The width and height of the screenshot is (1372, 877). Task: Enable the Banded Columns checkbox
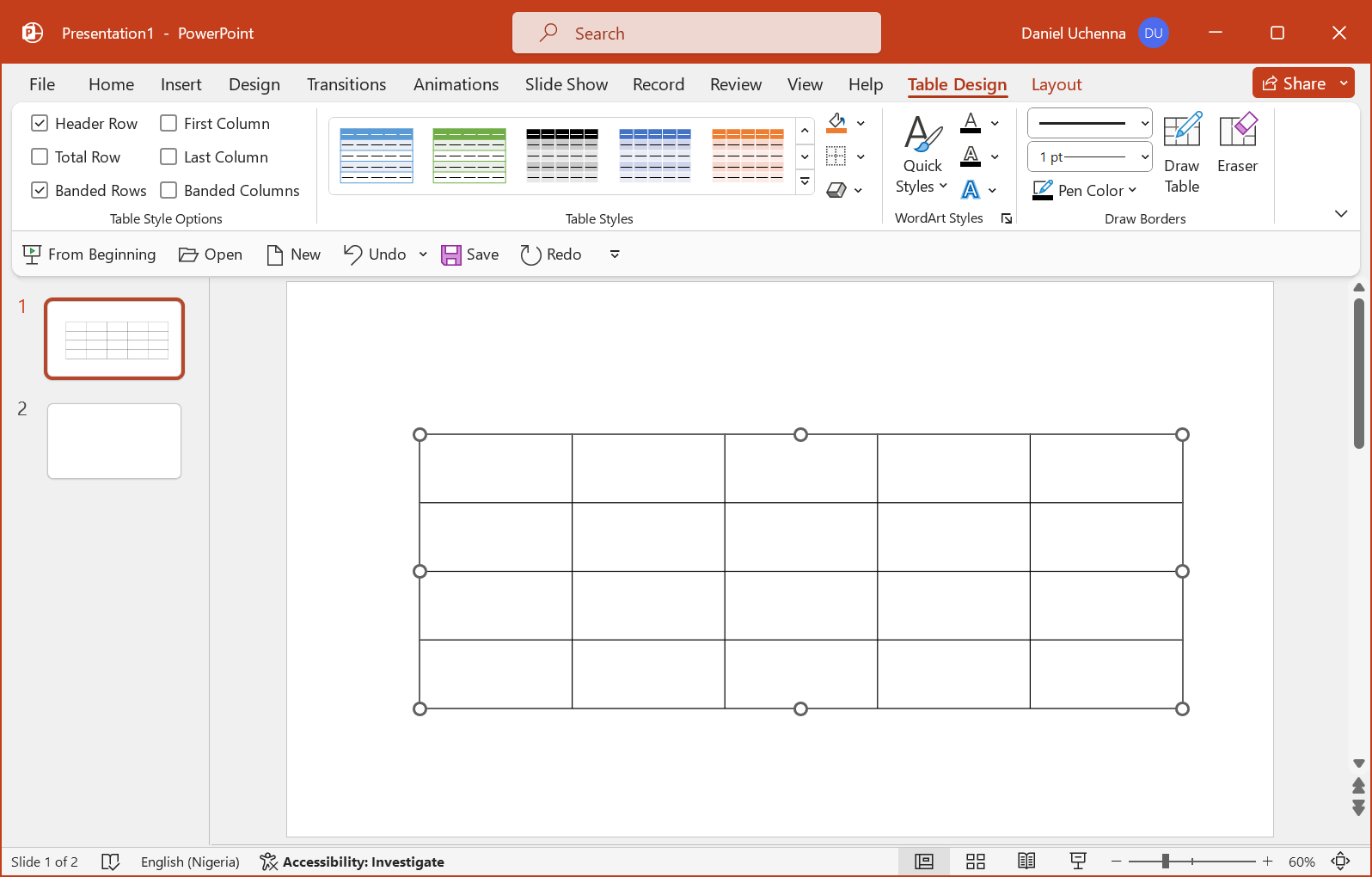168,191
